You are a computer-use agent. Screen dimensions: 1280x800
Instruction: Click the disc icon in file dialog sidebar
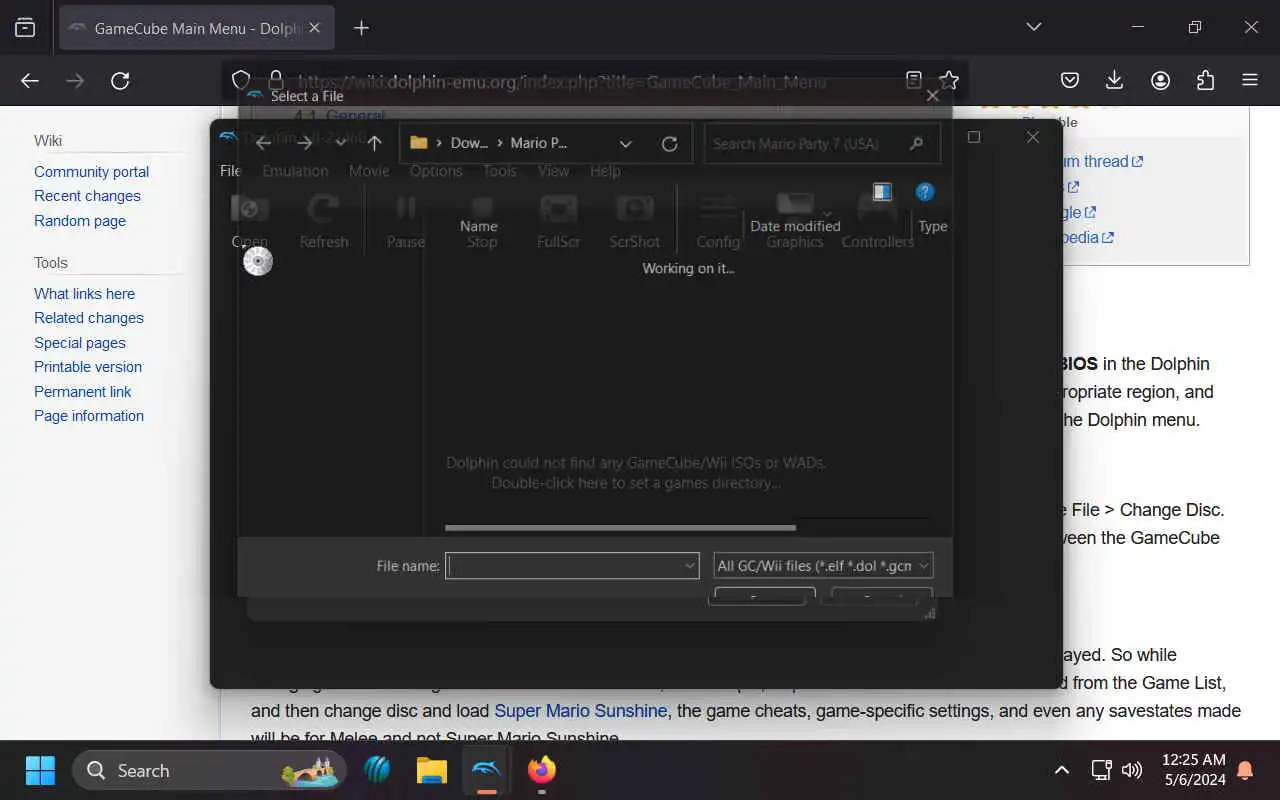tap(258, 261)
